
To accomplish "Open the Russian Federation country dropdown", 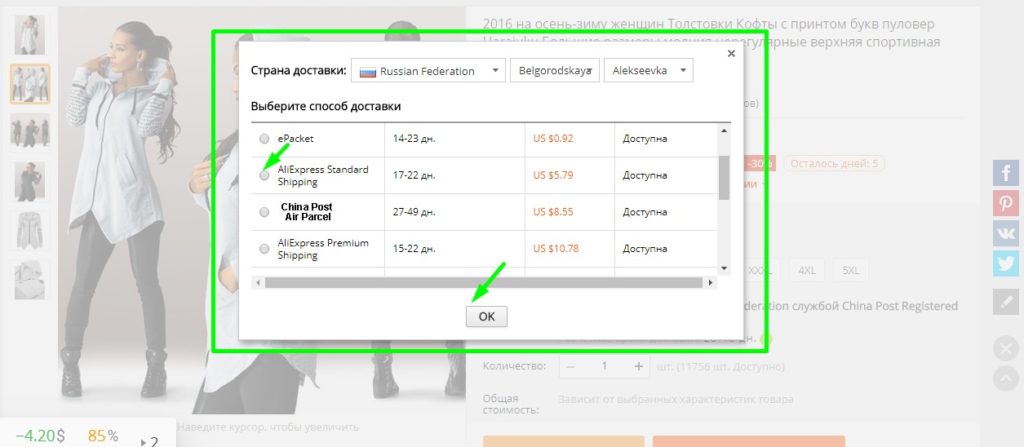I will (x=428, y=71).
